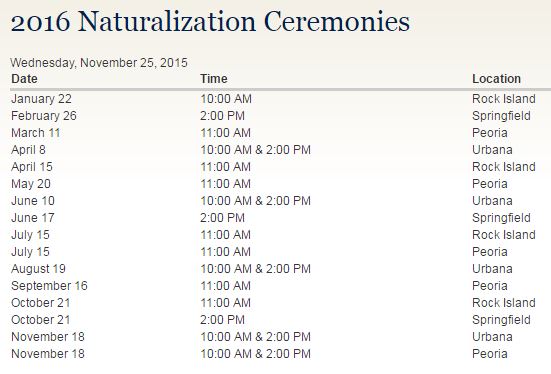Click the May 20 date entry
Viewport: 551px width, 374px height.
[31, 184]
